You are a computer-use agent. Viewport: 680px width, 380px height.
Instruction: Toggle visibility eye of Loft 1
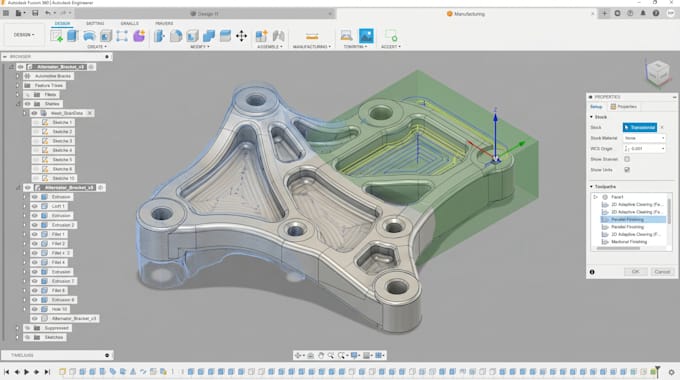[x=35, y=206]
